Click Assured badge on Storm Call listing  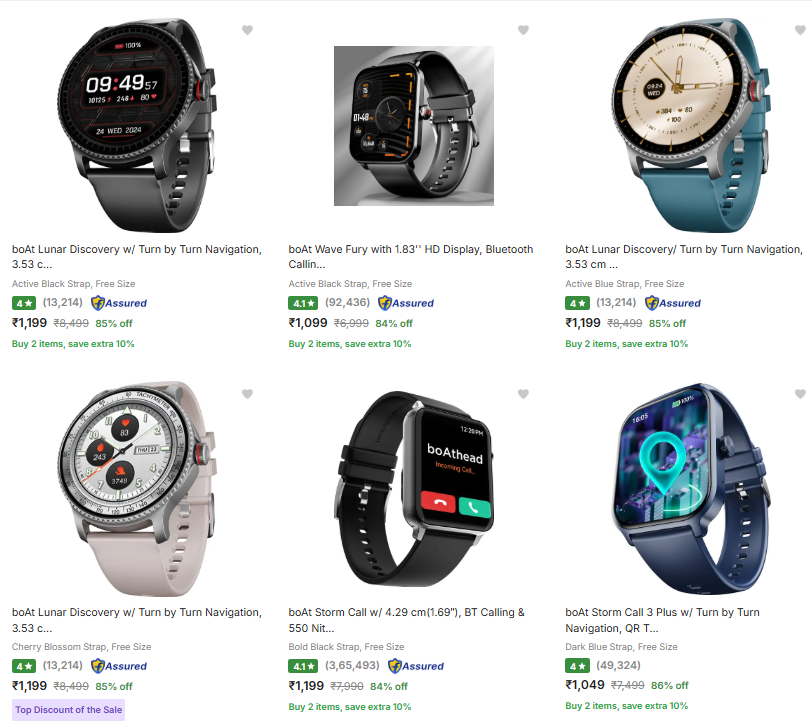pos(416,666)
